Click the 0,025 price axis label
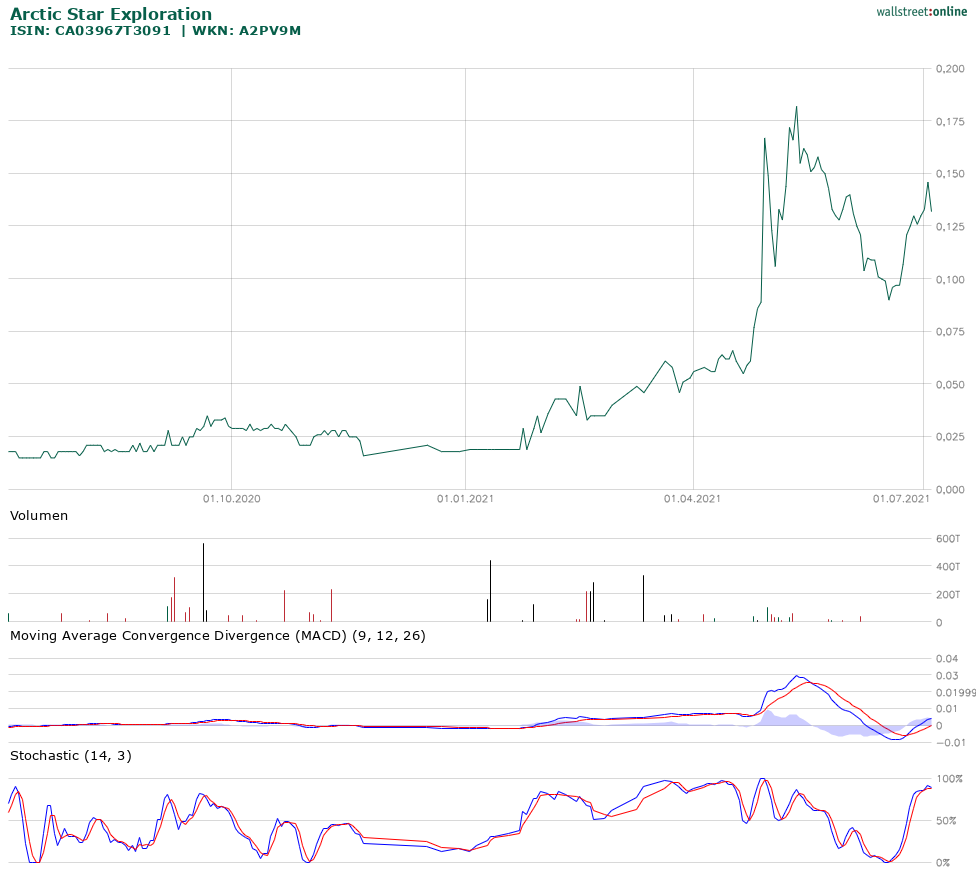The width and height of the screenshot is (976, 870). pyautogui.click(x=950, y=437)
